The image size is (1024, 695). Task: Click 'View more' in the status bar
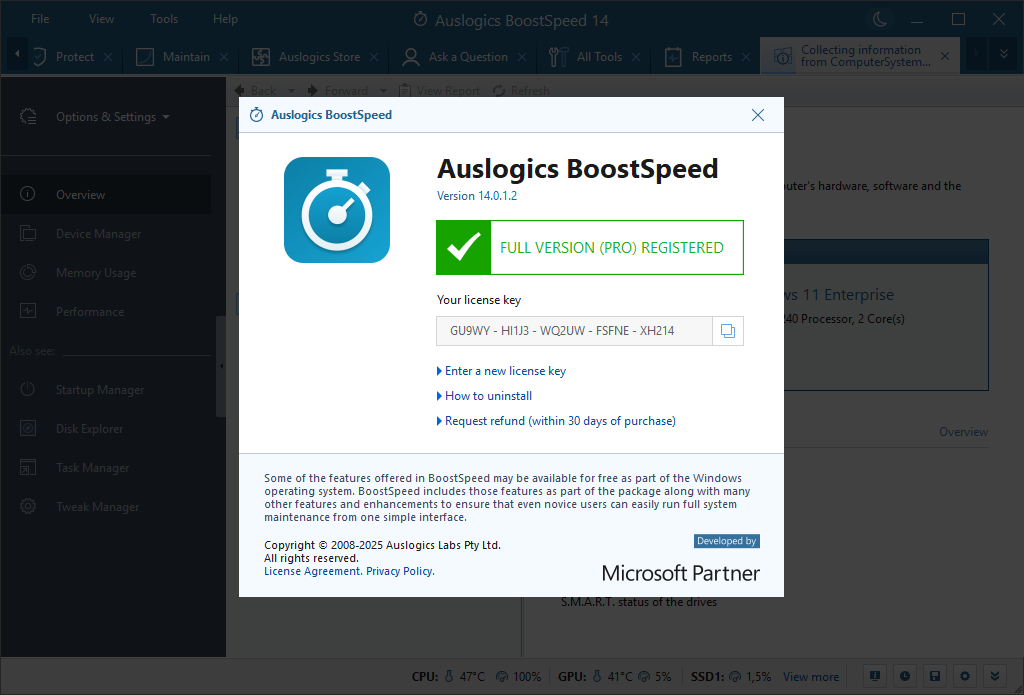pos(811,677)
